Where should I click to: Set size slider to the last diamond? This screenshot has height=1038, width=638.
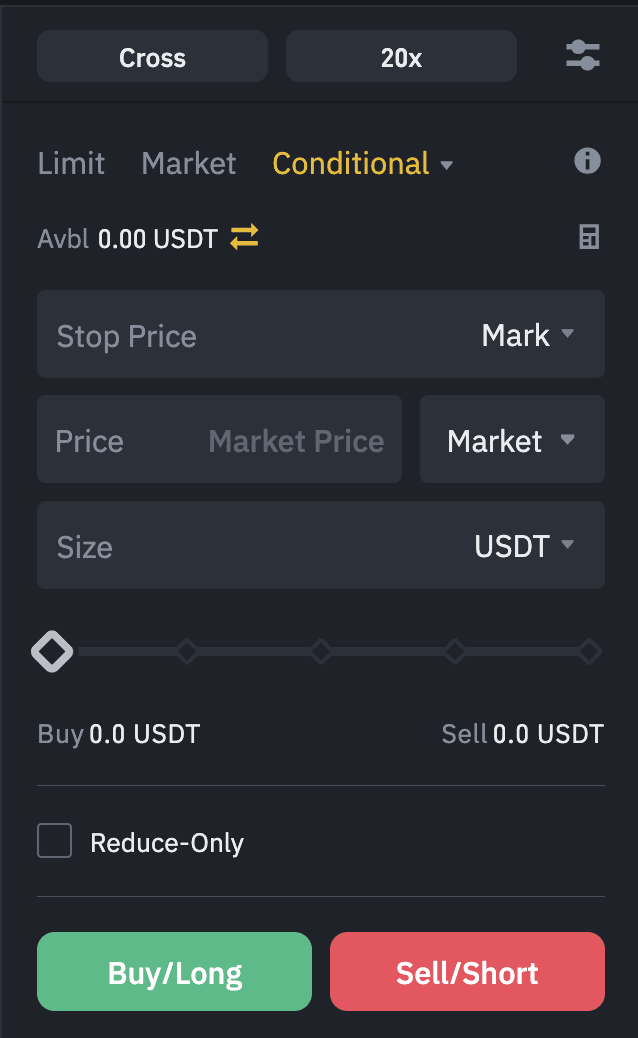point(589,652)
